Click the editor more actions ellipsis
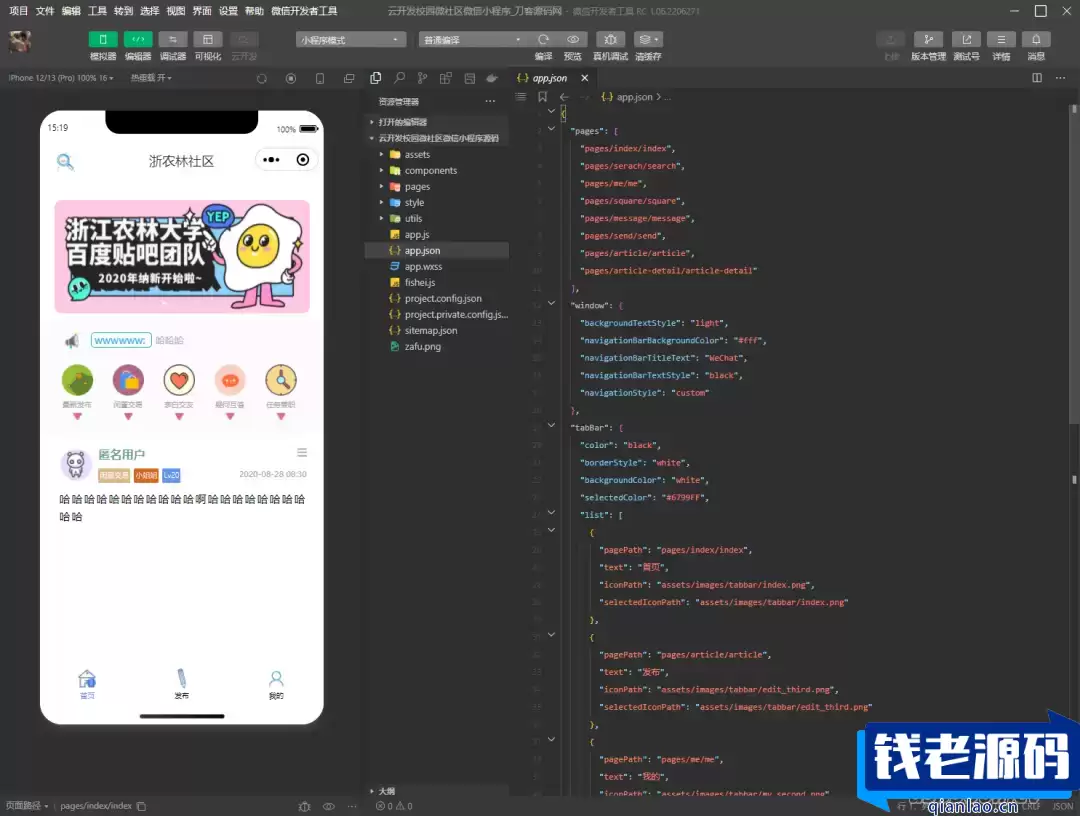Screen dimensions: 1080x816 point(1060,78)
